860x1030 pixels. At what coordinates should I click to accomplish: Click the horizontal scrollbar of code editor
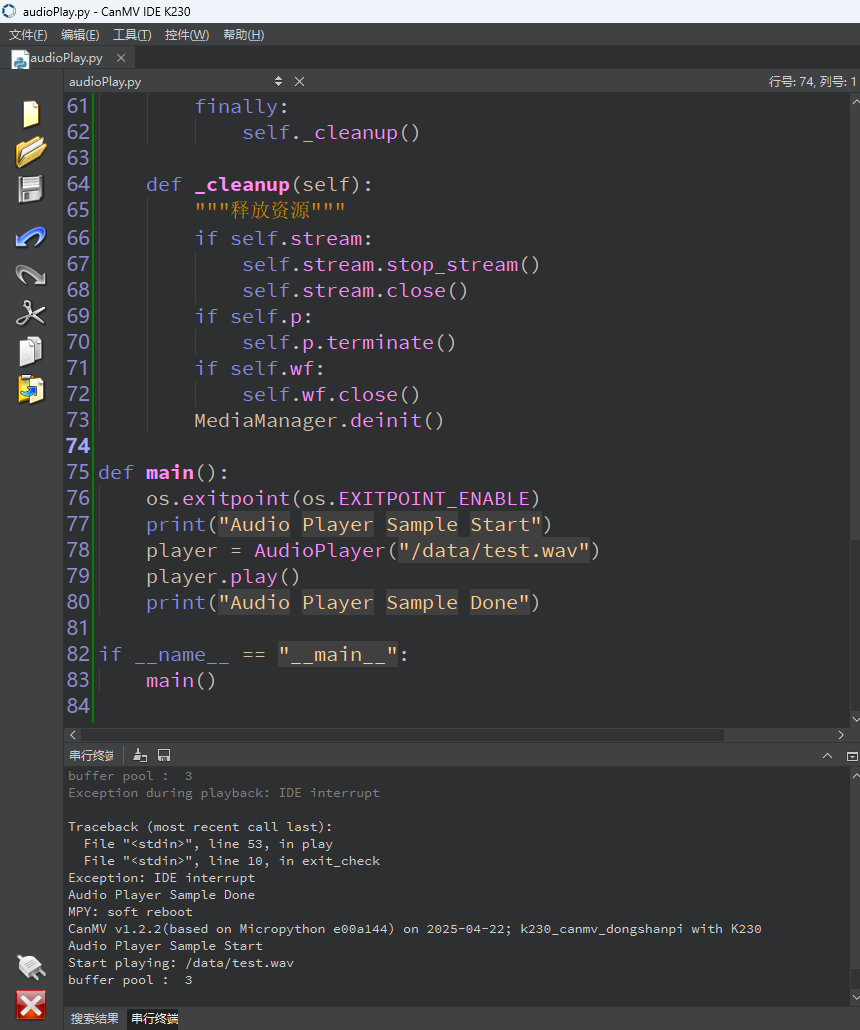[x=457, y=735]
